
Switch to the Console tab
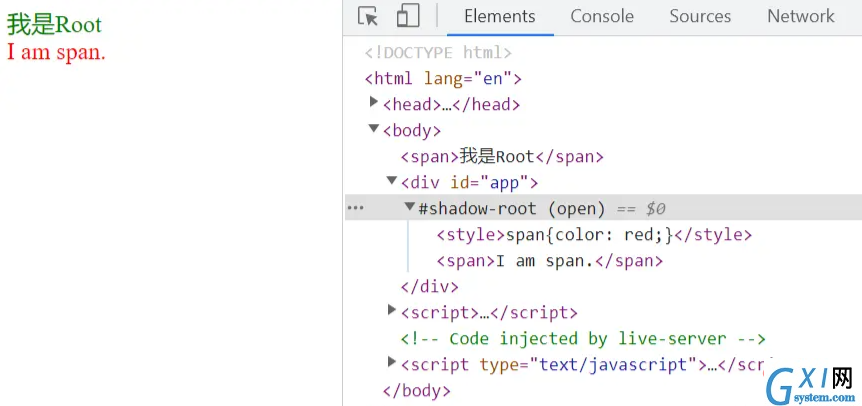(x=602, y=16)
